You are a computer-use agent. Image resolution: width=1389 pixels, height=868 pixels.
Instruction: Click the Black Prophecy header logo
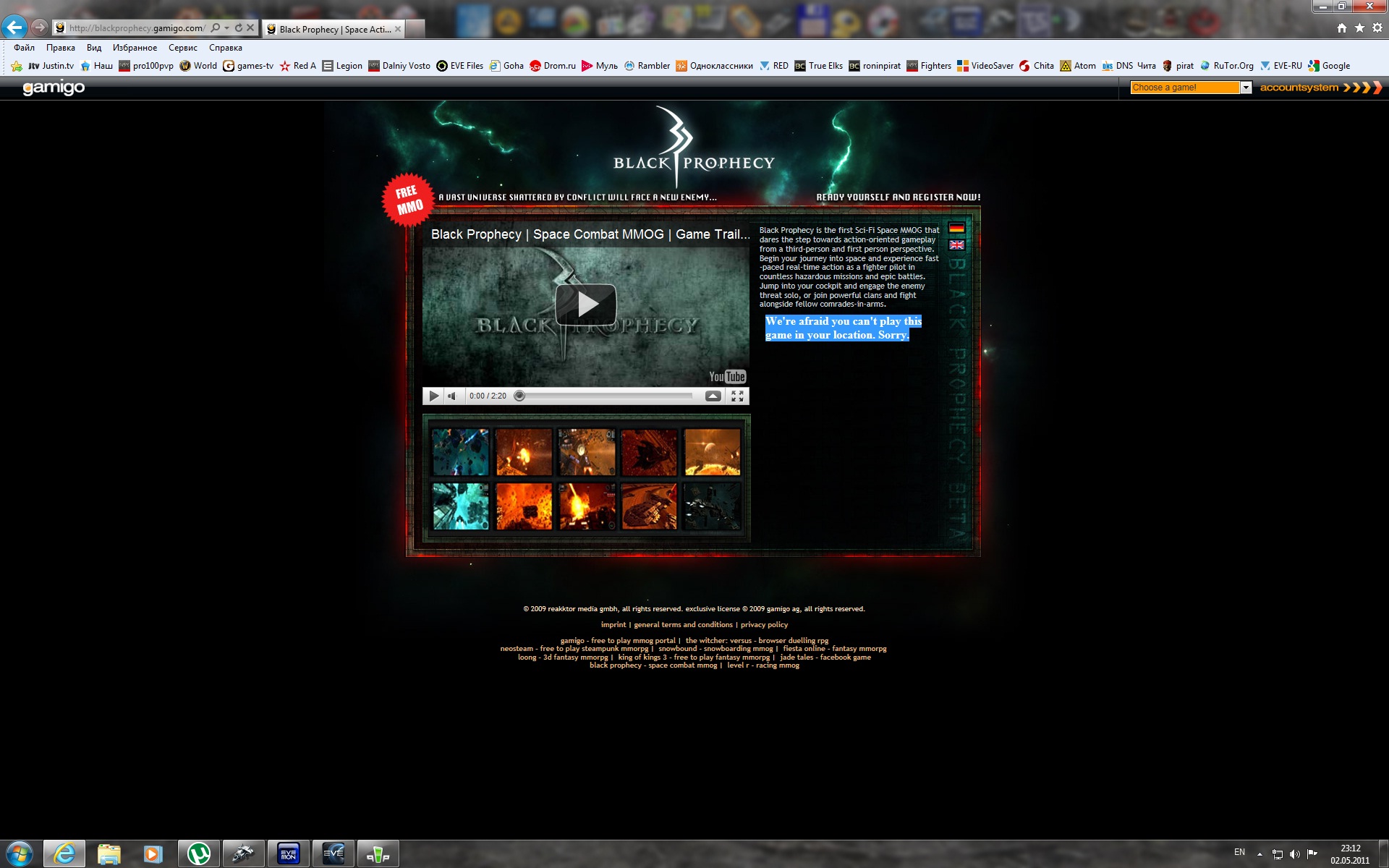(694, 148)
